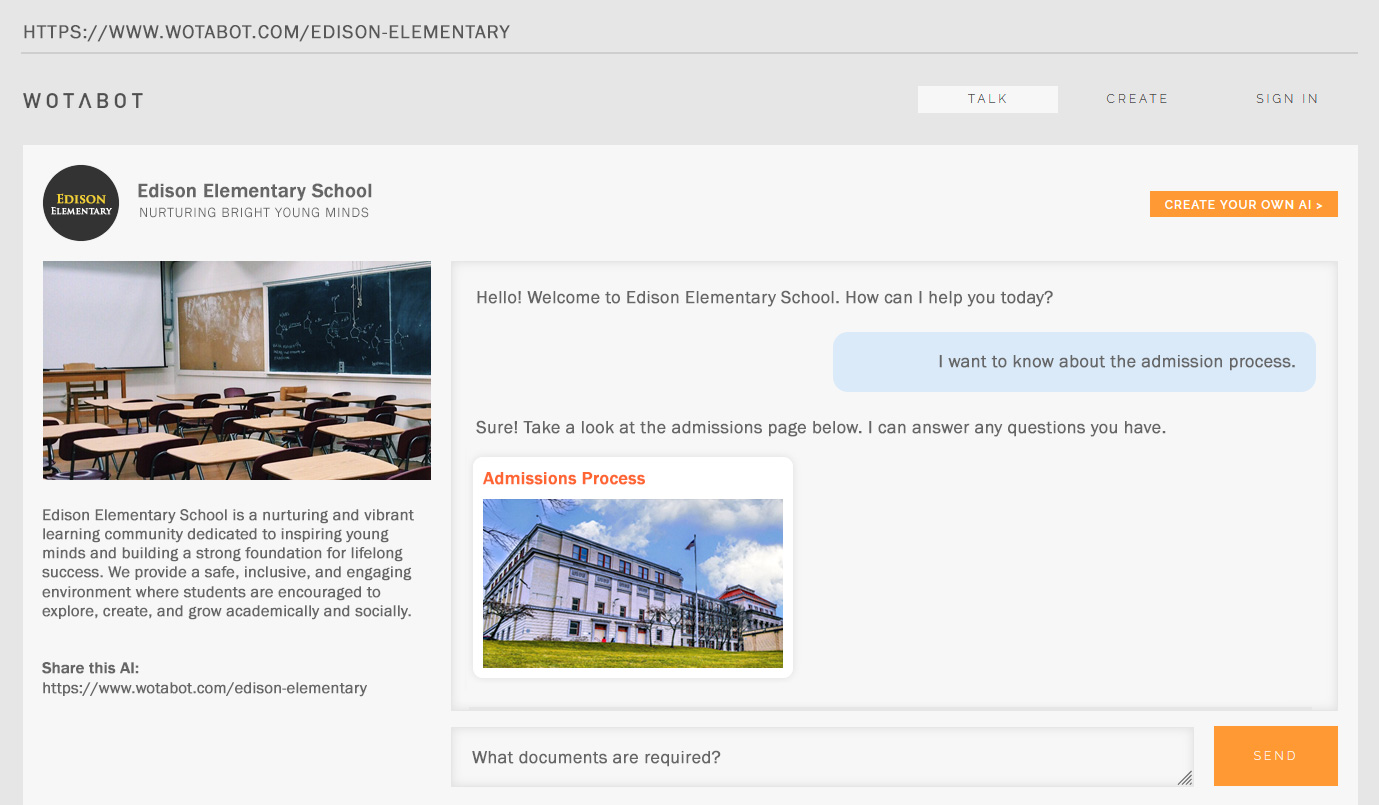1379x805 pixels.
Task: Click the Edison Elementary circular logo
Action: (80, 203)
